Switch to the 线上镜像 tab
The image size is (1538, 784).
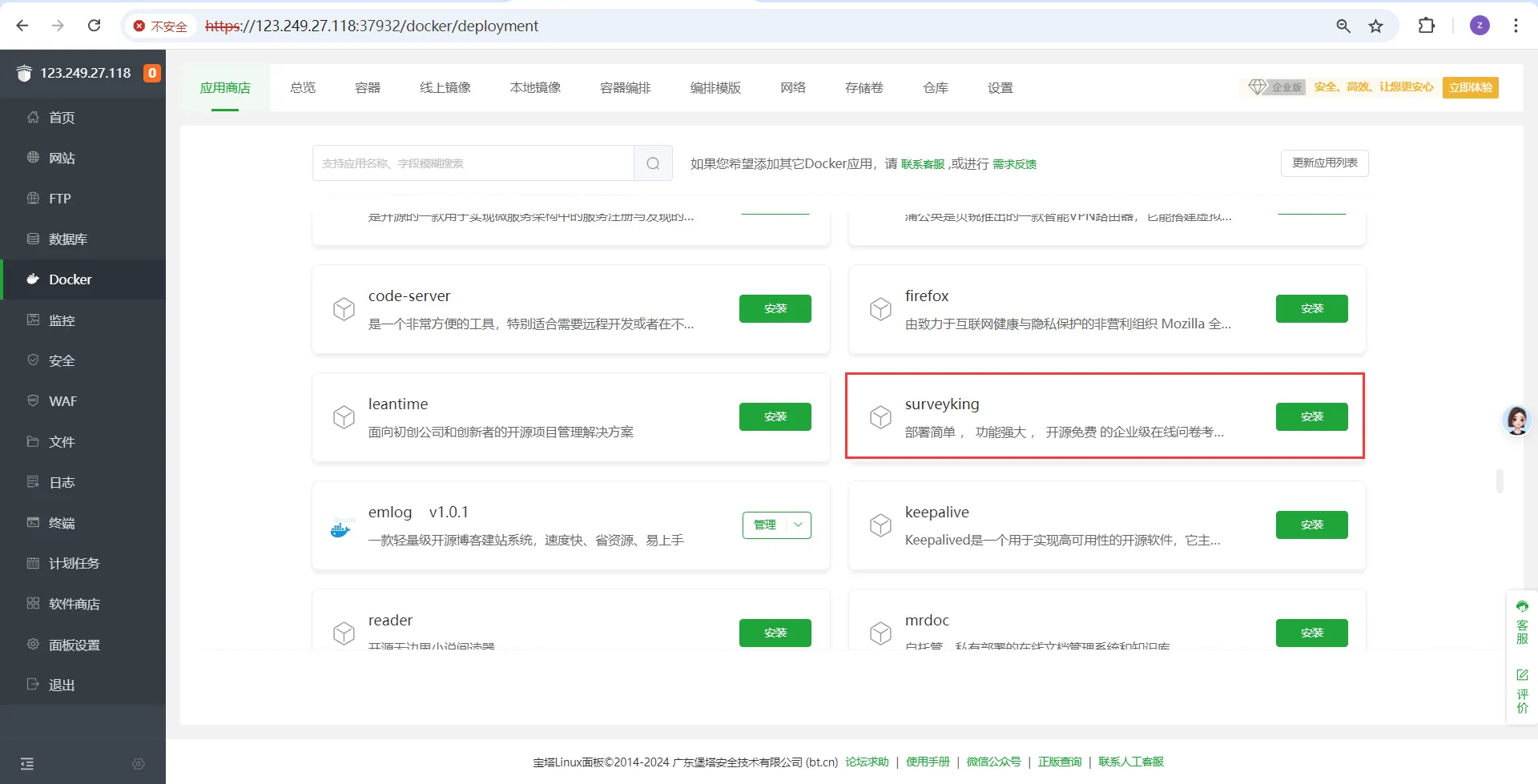[x=445, y=88]
